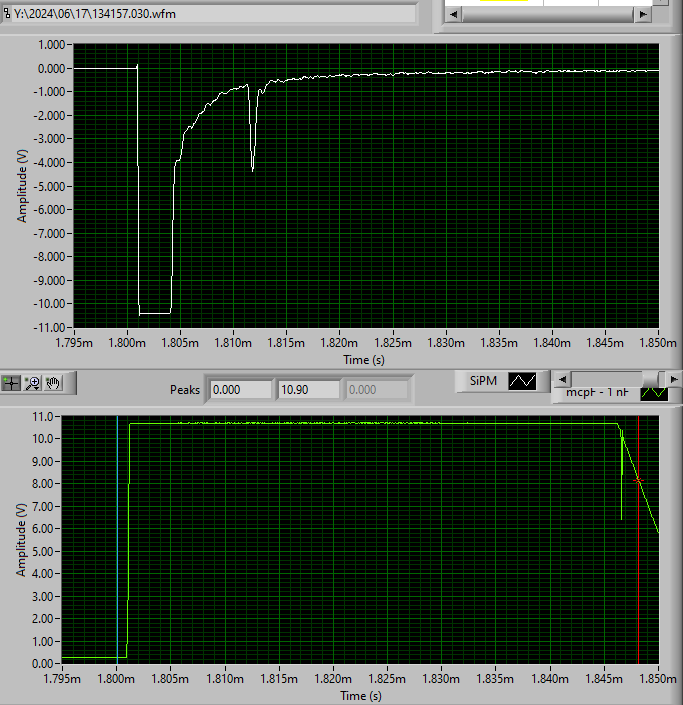Click the upper graph's 1.820m tick label
Viewport: 683px width, 705px height.
point(339,343)
